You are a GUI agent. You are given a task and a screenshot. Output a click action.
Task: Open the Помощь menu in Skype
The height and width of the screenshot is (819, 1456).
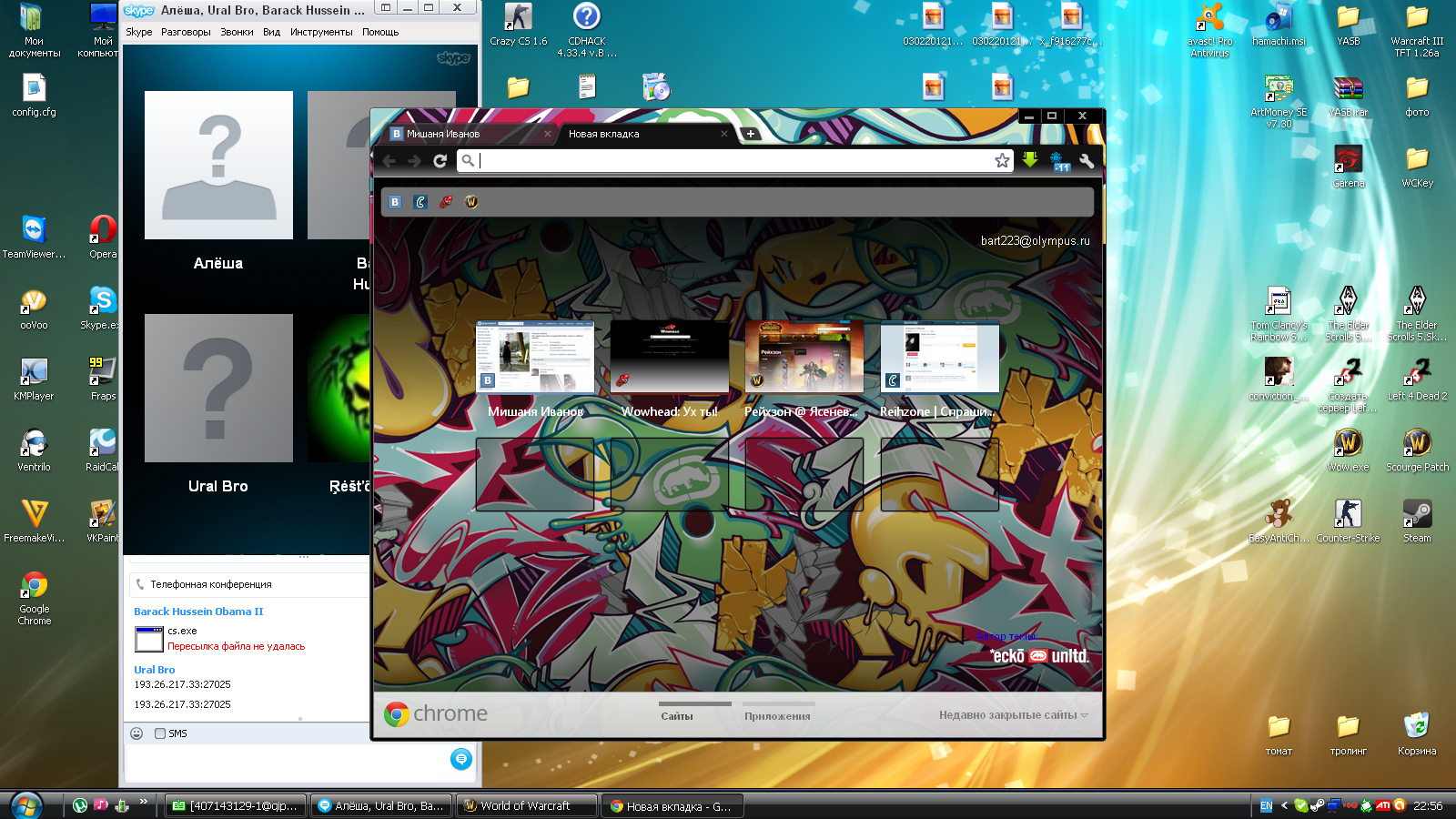pos(380,32)
